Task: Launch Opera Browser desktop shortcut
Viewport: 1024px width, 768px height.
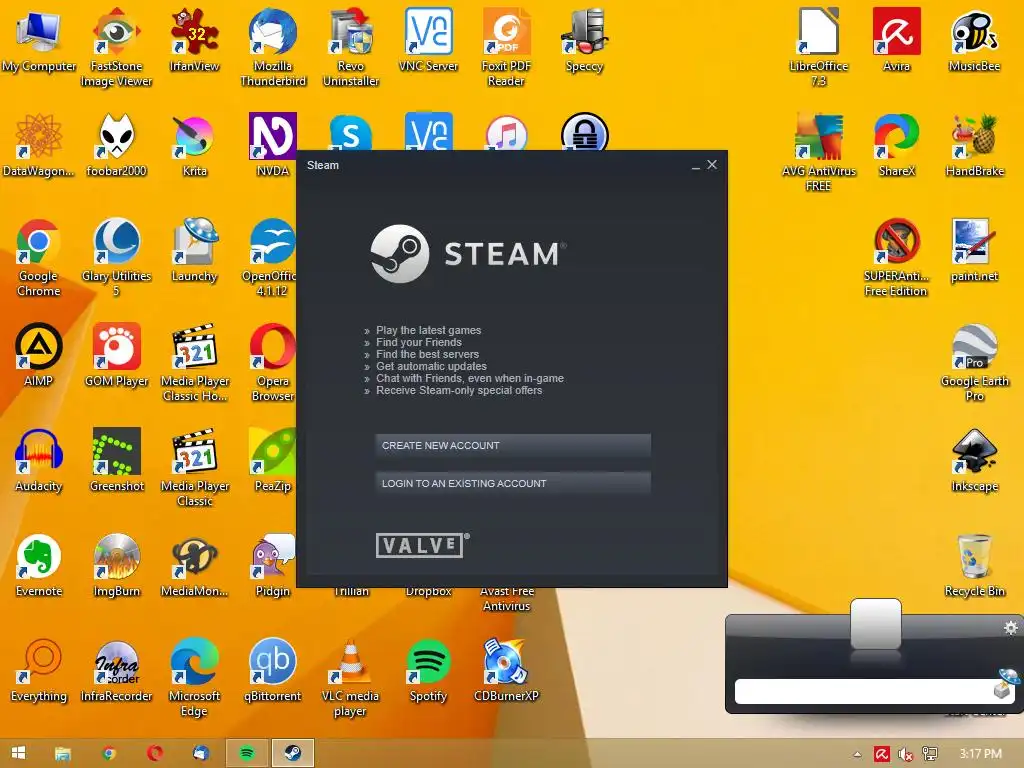Action: (x=272, y=362)
